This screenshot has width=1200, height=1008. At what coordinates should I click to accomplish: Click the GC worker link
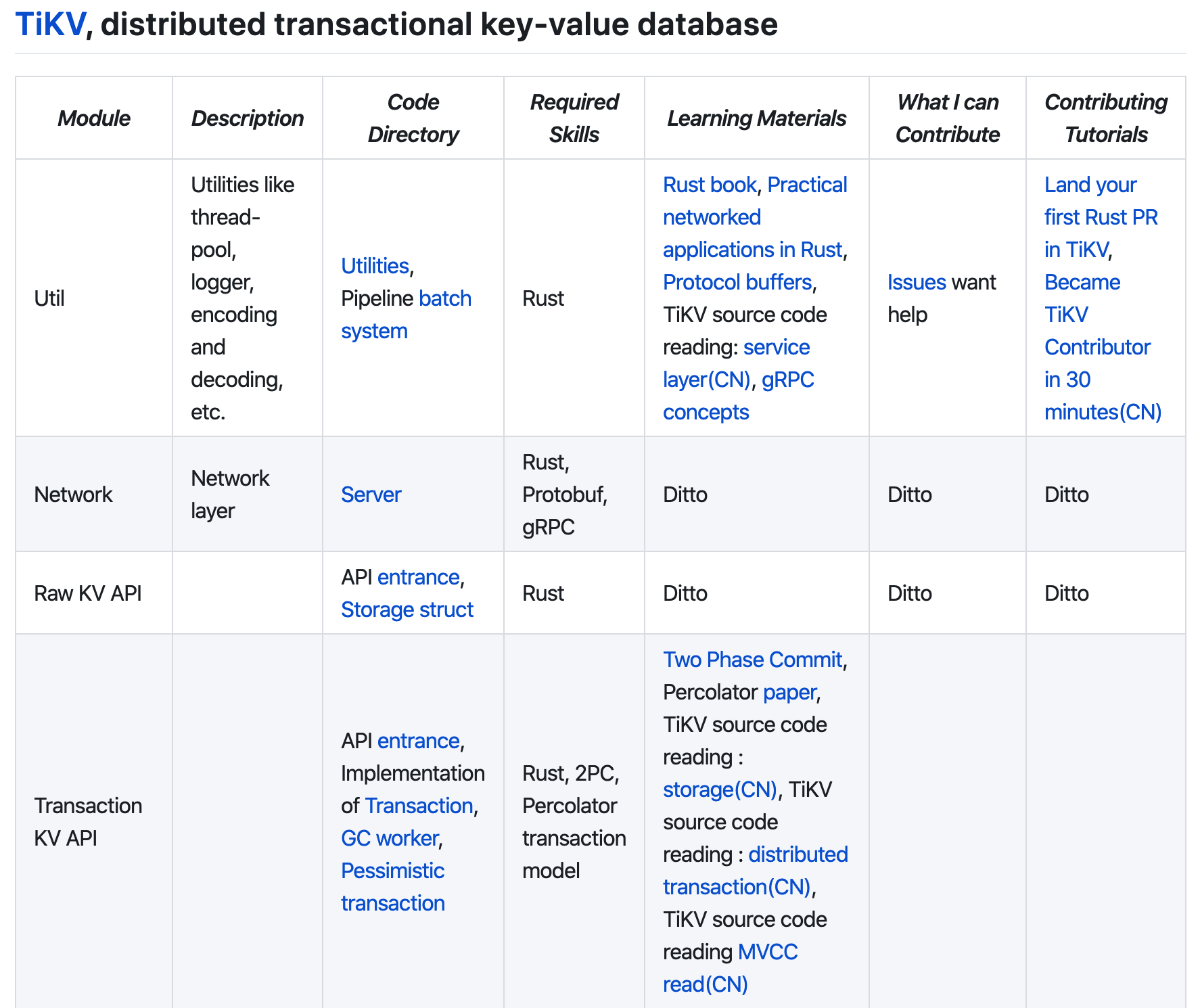click(390, 838)
